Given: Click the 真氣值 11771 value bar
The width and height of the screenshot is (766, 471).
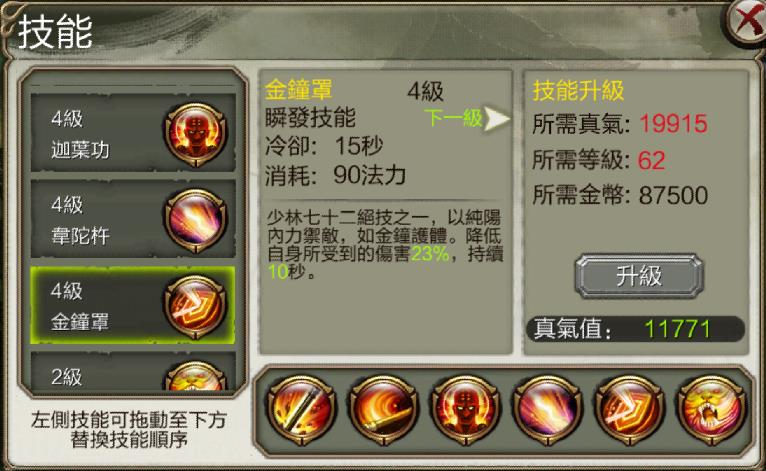Looking at the screenshot, I should [x=636, y=329].
